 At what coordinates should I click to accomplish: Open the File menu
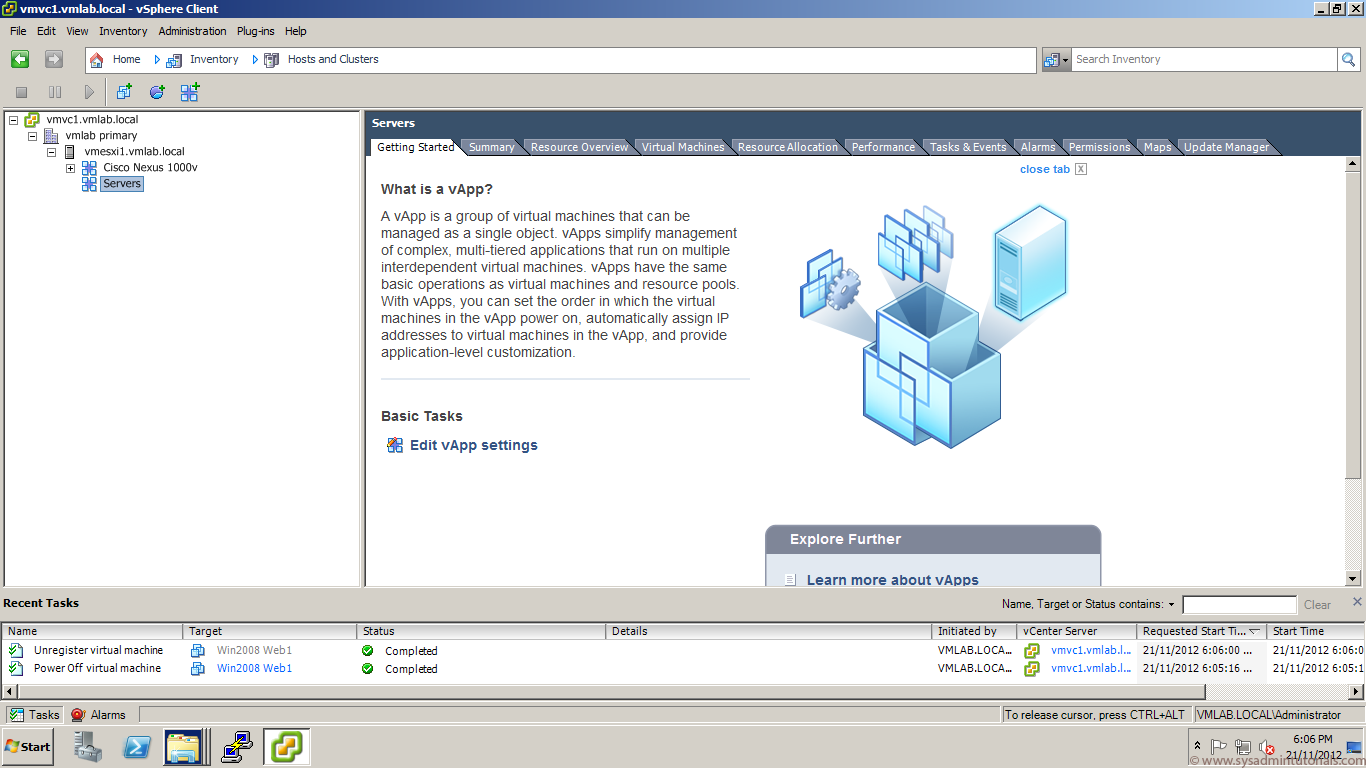tap(18, 31)
